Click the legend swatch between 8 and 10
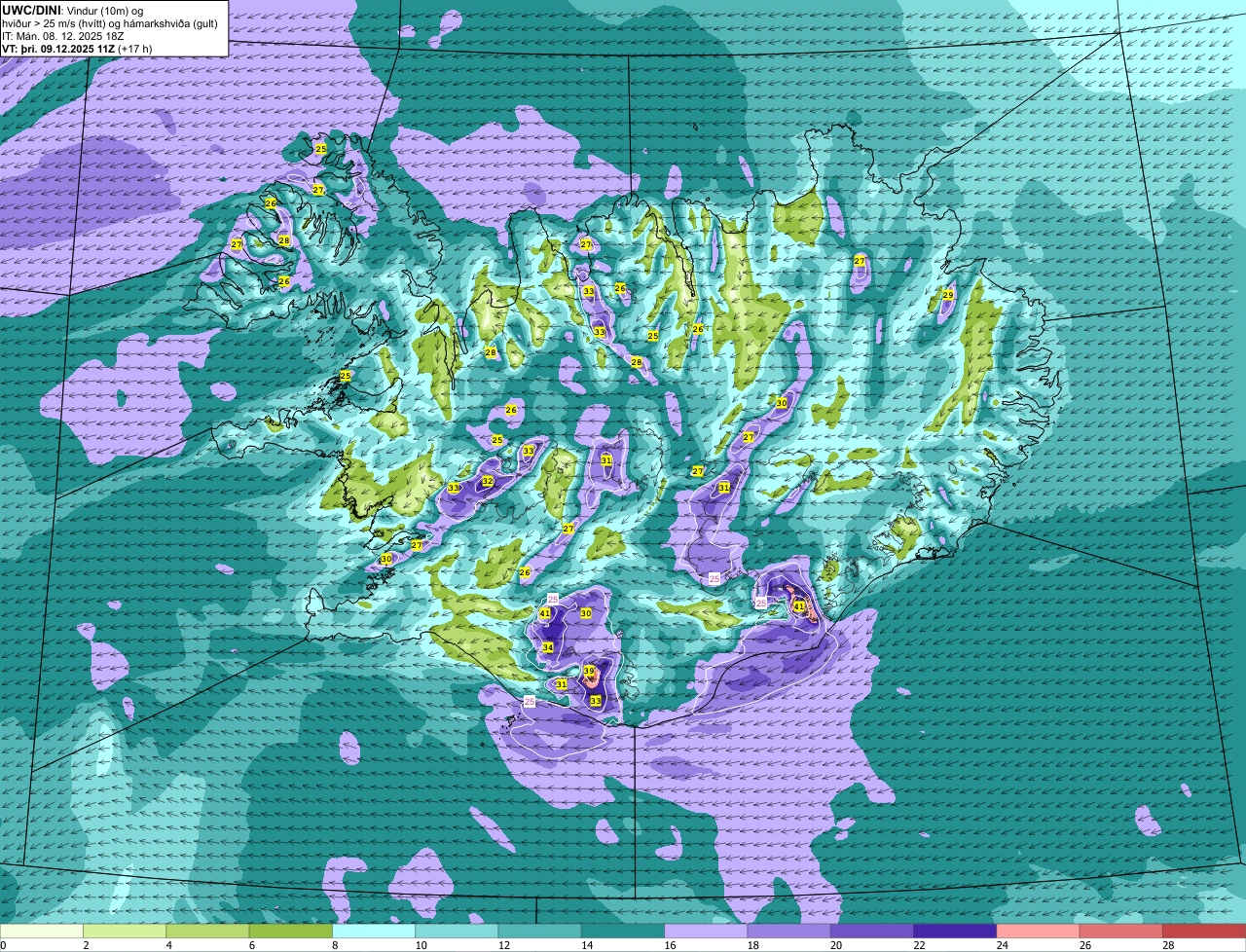This screenshot has height=952, width=1246. (375, 932)
